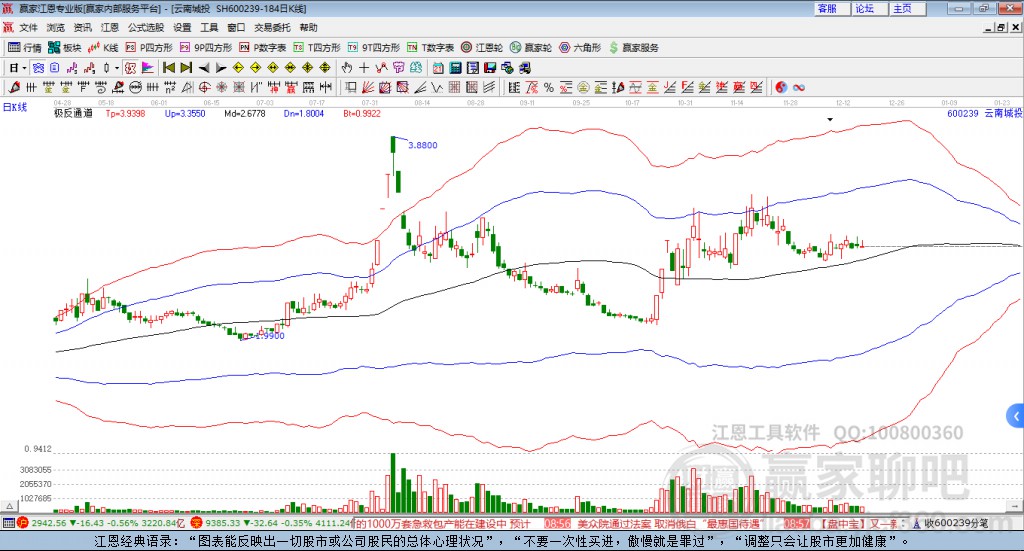
Task: Click the Shenzhen index 9385.33 status entry
Action: (x=272, y=523)
